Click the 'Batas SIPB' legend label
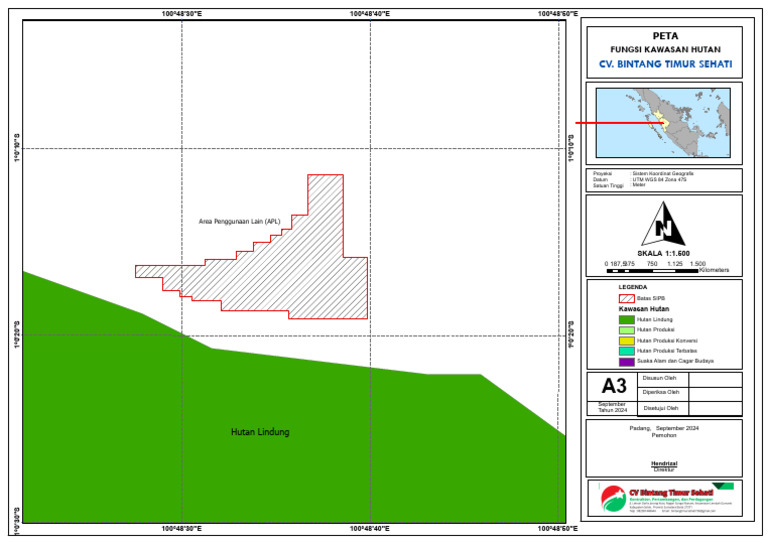This screenshot has width=768, height=542. [650, 298]
